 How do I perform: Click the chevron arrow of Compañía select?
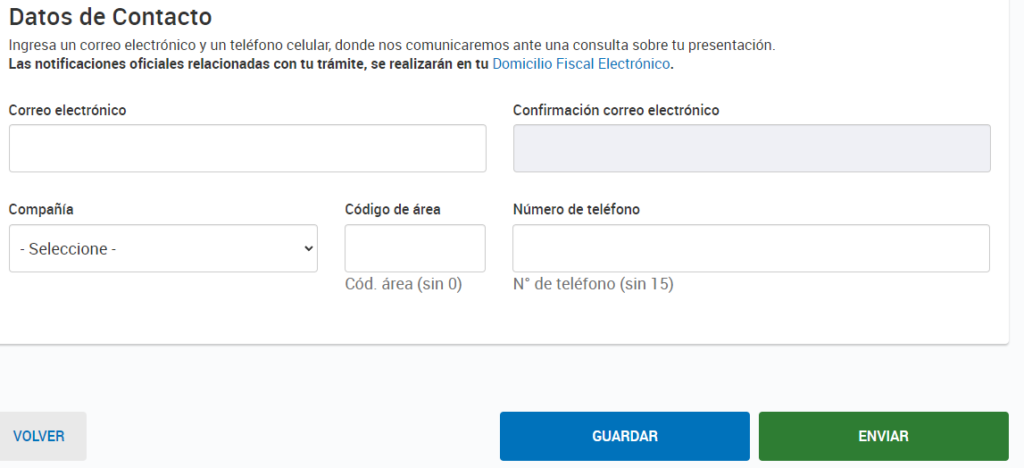[x=308, y=248]
